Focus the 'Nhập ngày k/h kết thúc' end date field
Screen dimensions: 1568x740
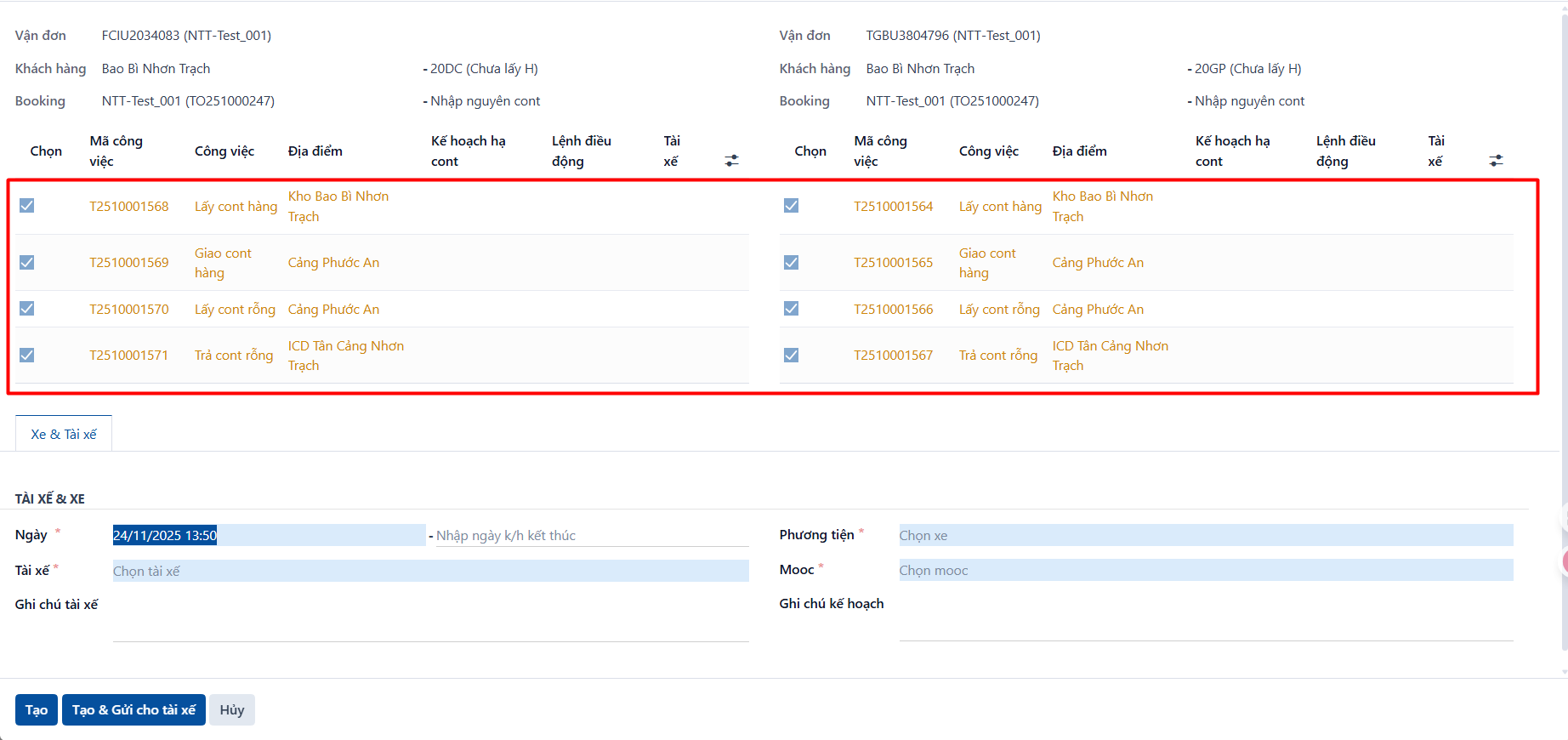[x=592, y=536]
